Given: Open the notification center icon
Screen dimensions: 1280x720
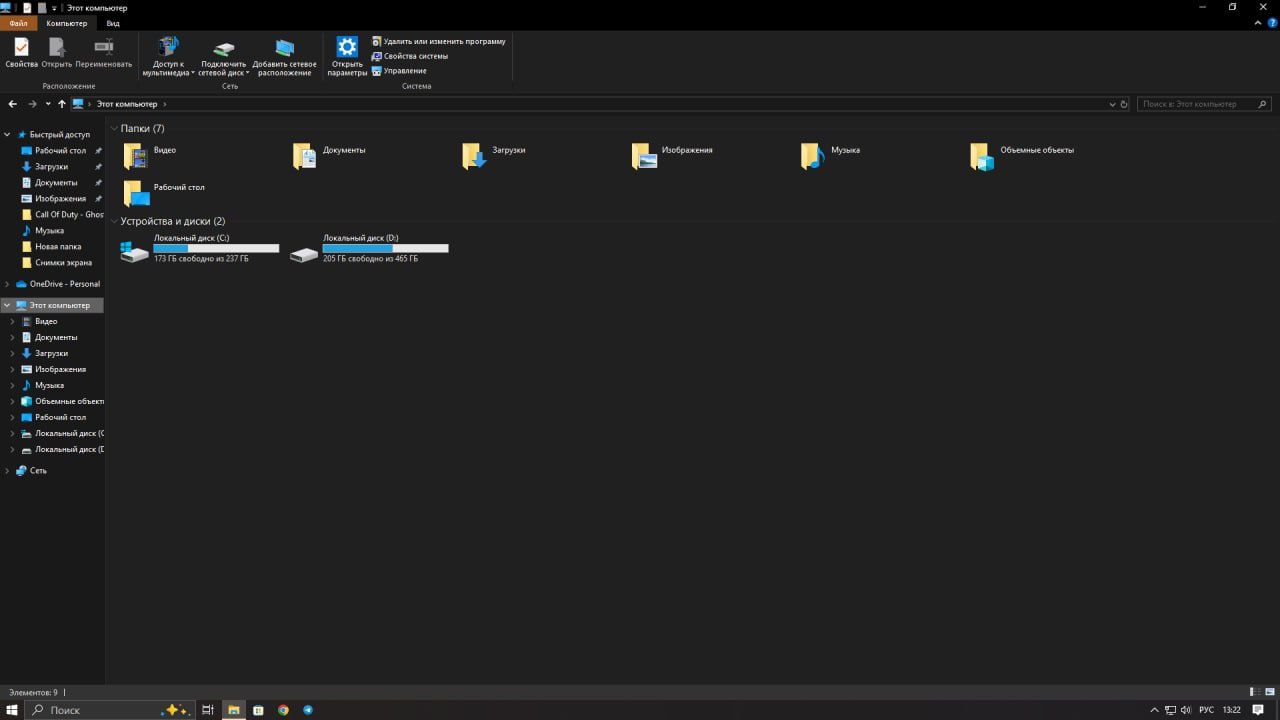Looking at the screenshot, I should pyautogui.click(x=1258, y=710).
